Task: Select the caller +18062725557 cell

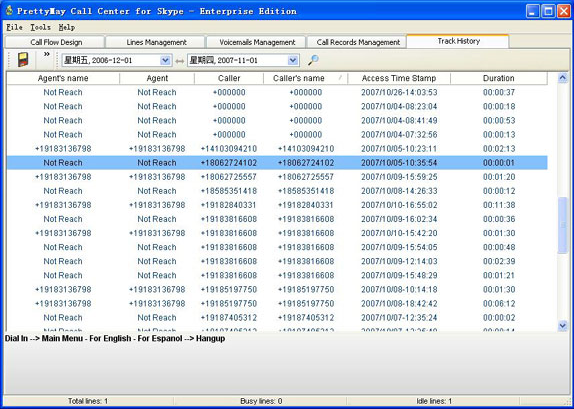Action: [229, 177]
